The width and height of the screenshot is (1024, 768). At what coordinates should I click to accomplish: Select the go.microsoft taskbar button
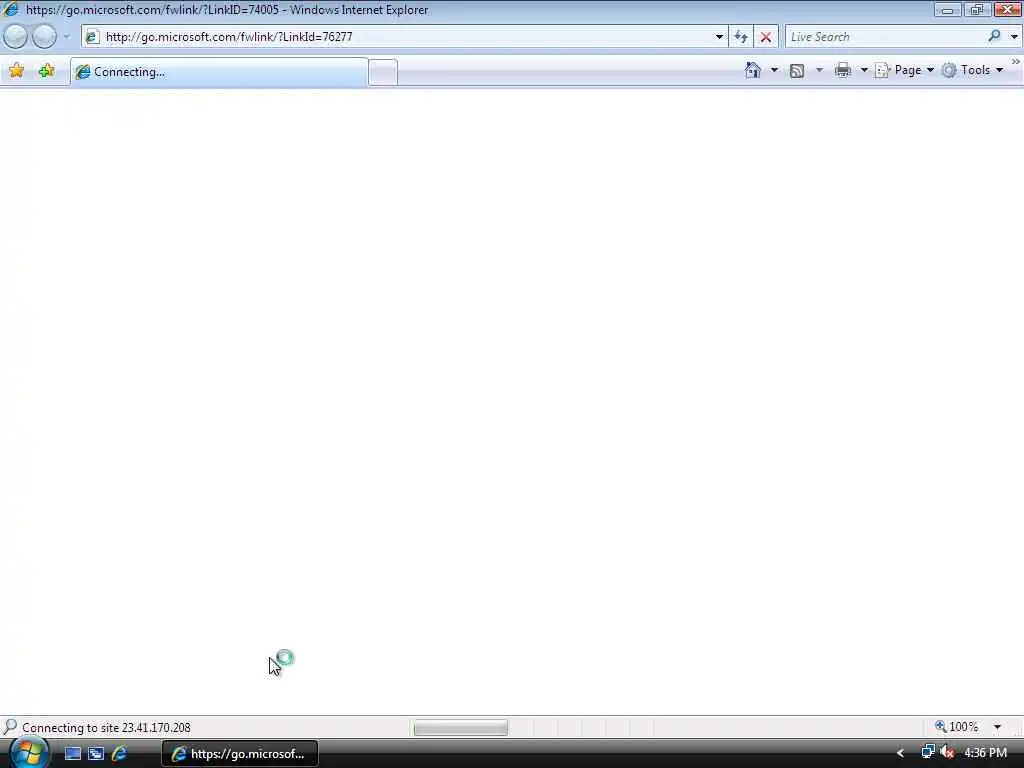[x=240, y=754]
